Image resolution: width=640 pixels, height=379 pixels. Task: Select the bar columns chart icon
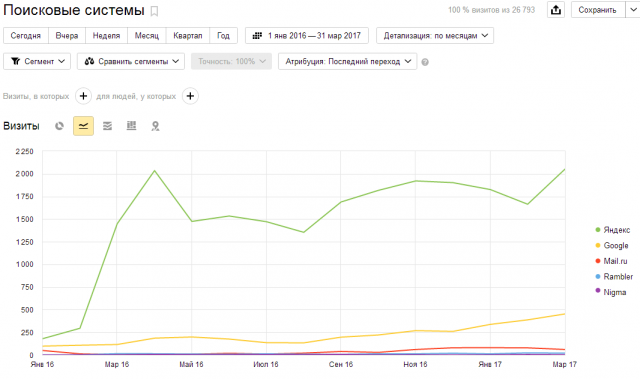pos(131,126)
